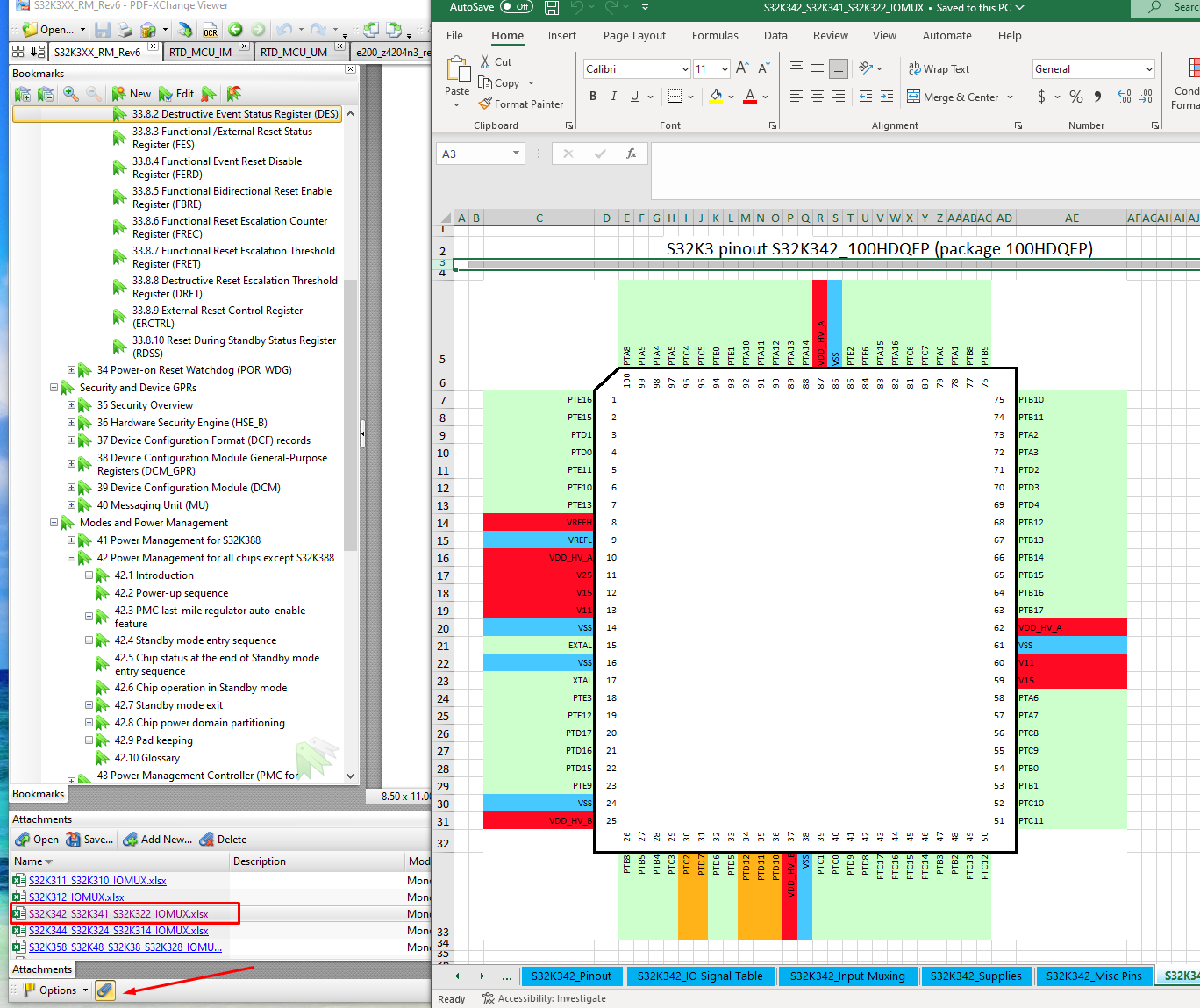The width and height of the screenshot is (1200, 1008).
Task: Open the red Font Color swatch button
Action: (x=750, y=97)
